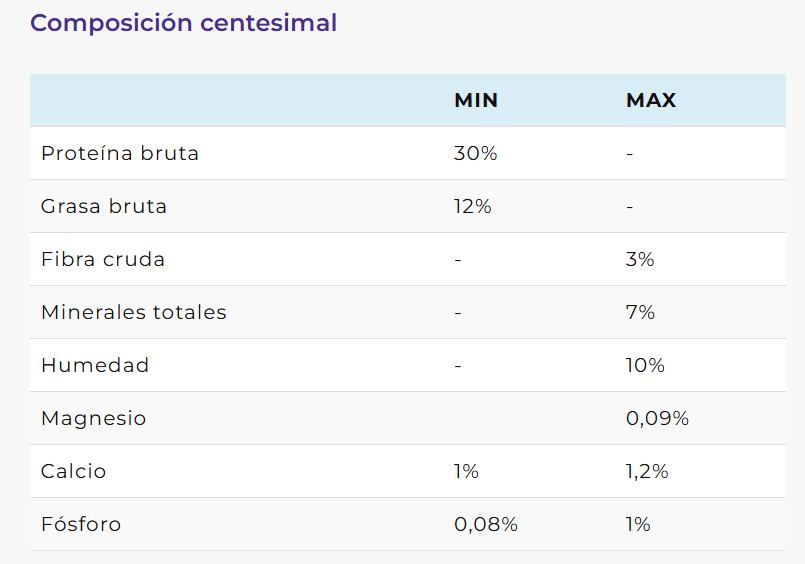805x564 pixels.
Task: Click the Minerales totales row label
Action: pos(134,312)
